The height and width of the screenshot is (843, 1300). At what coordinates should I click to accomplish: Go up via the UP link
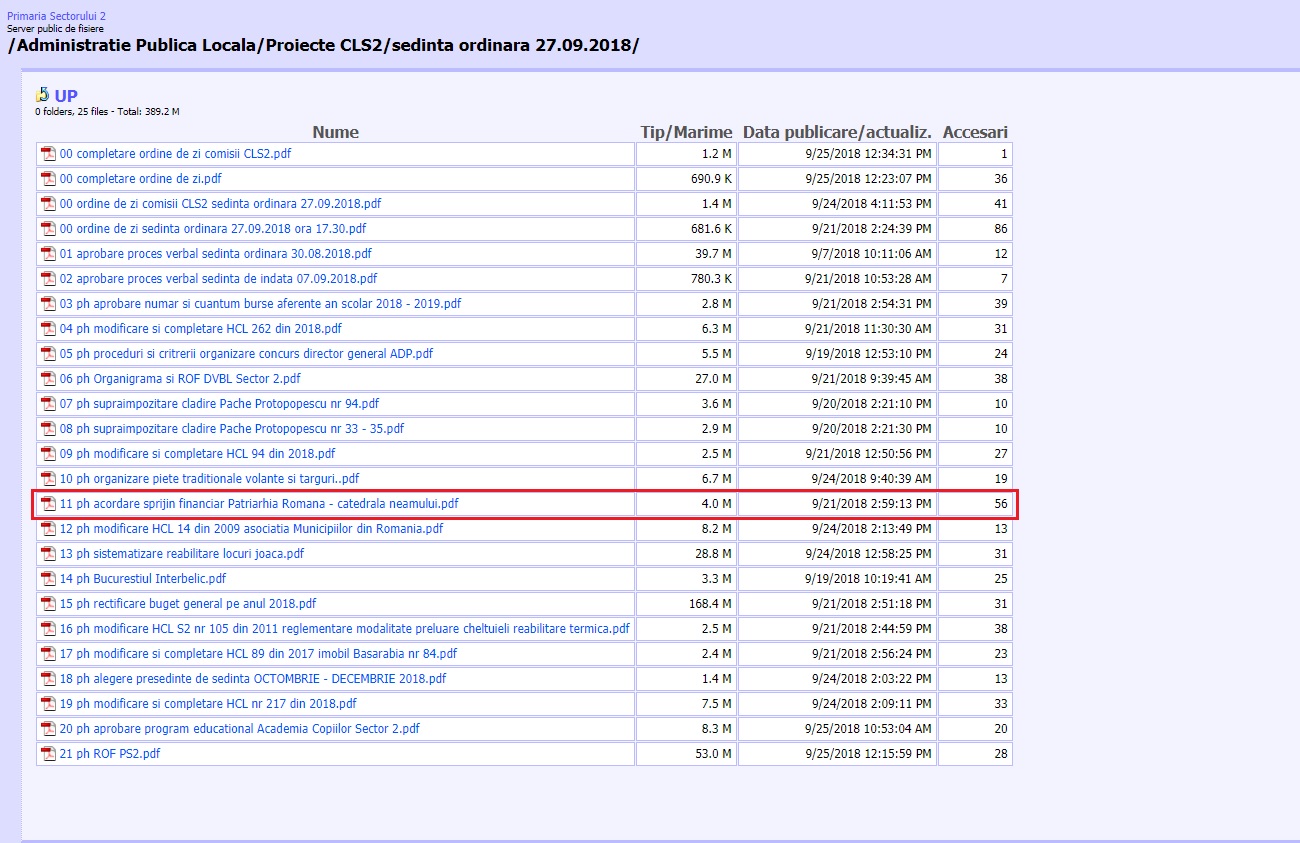point(66,96)
